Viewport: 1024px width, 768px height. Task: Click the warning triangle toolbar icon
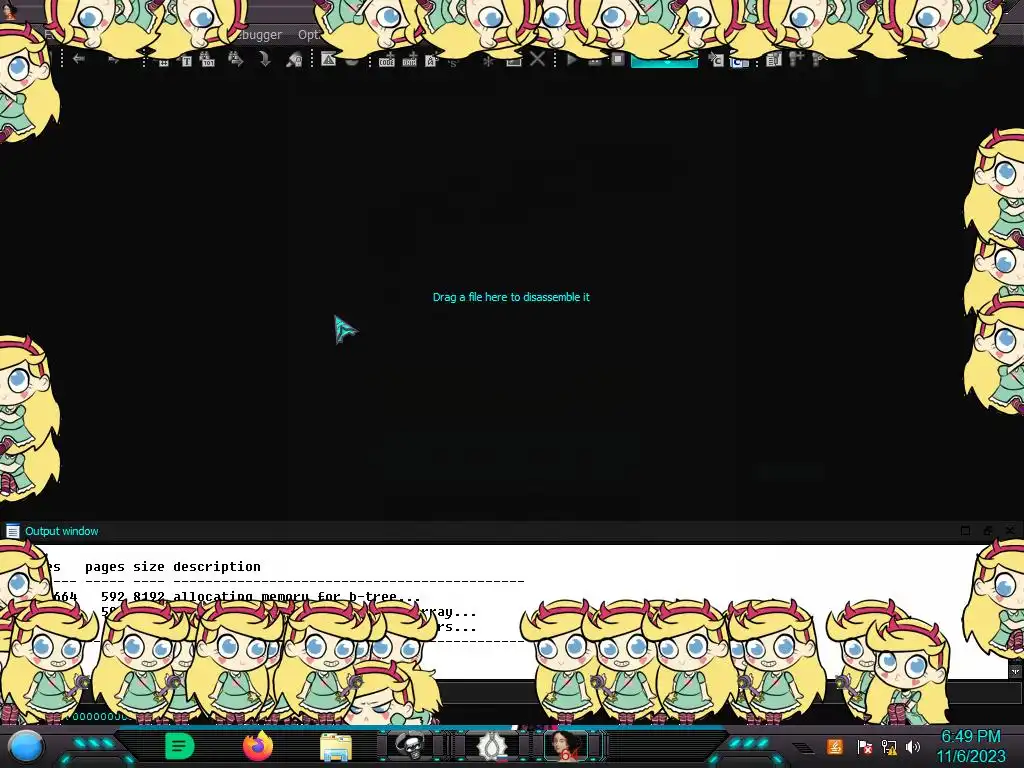(328, 59)
